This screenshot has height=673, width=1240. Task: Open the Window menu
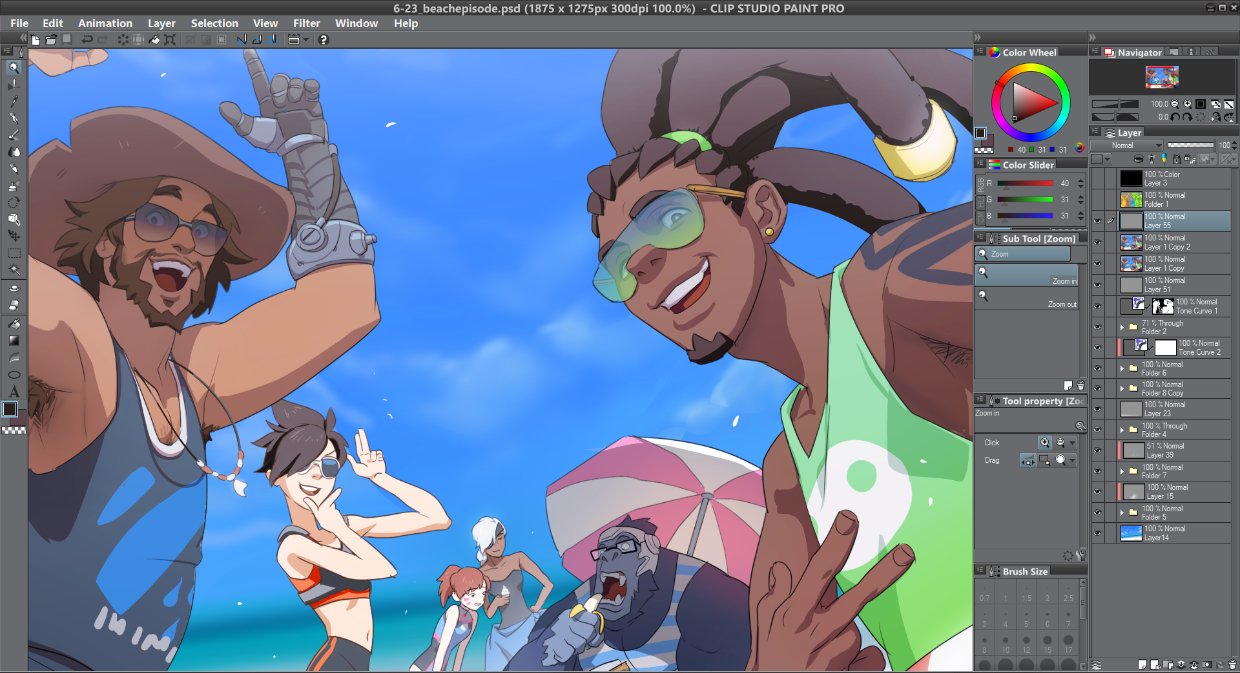click(x=356, y=23)
